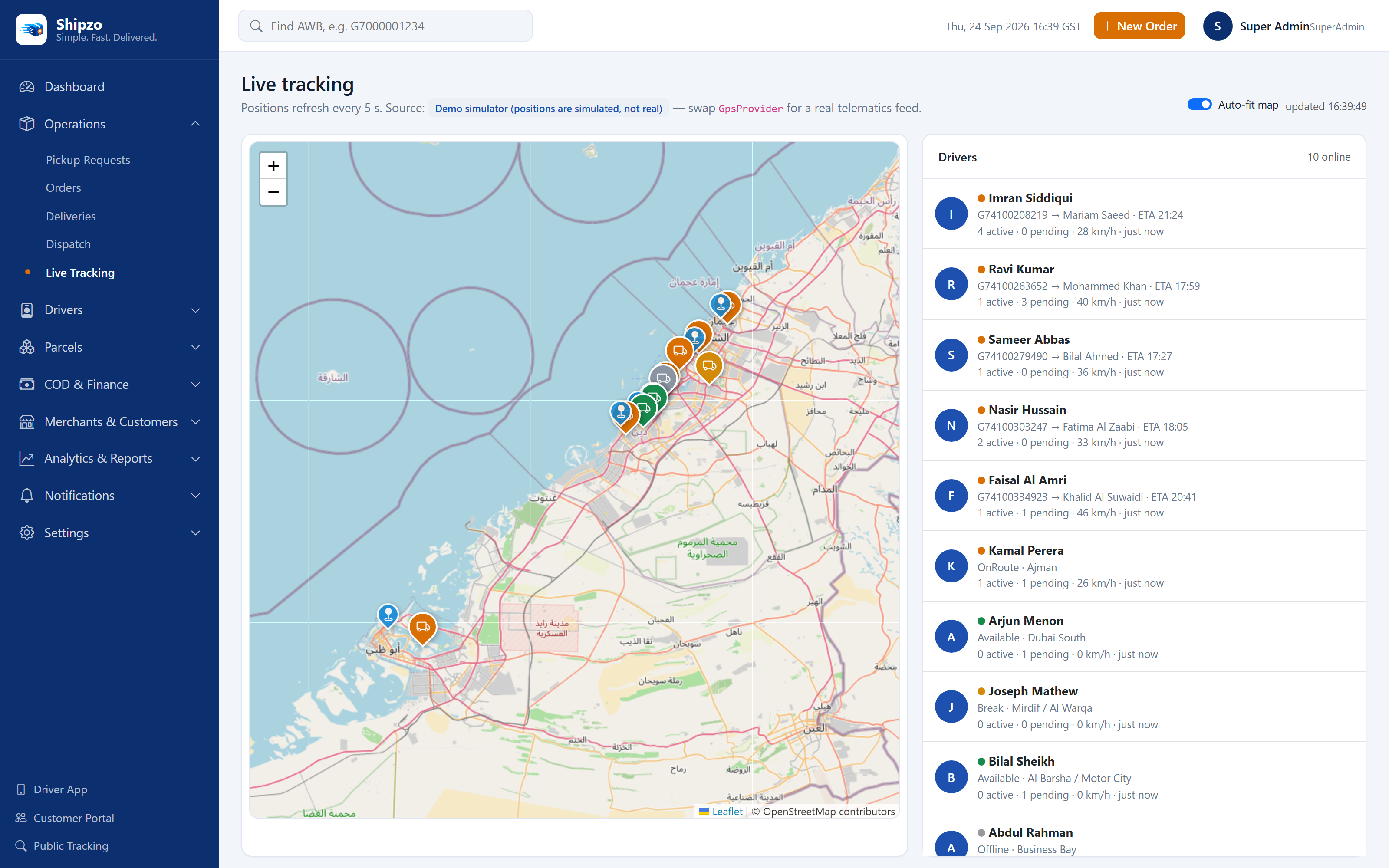Click the grey truck map marker
1389x868 pixels.
tap(662, 379)
